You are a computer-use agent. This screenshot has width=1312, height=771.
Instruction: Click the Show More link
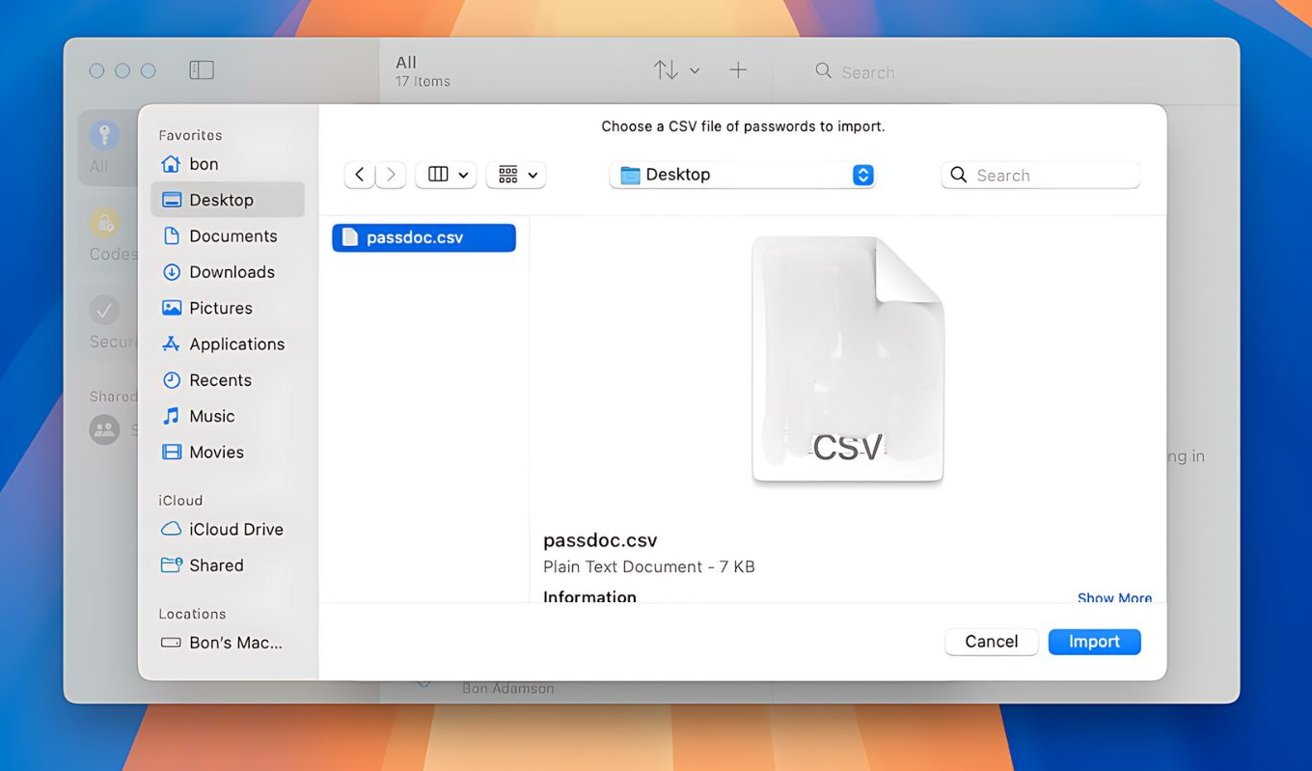(x=1114, y=597)
